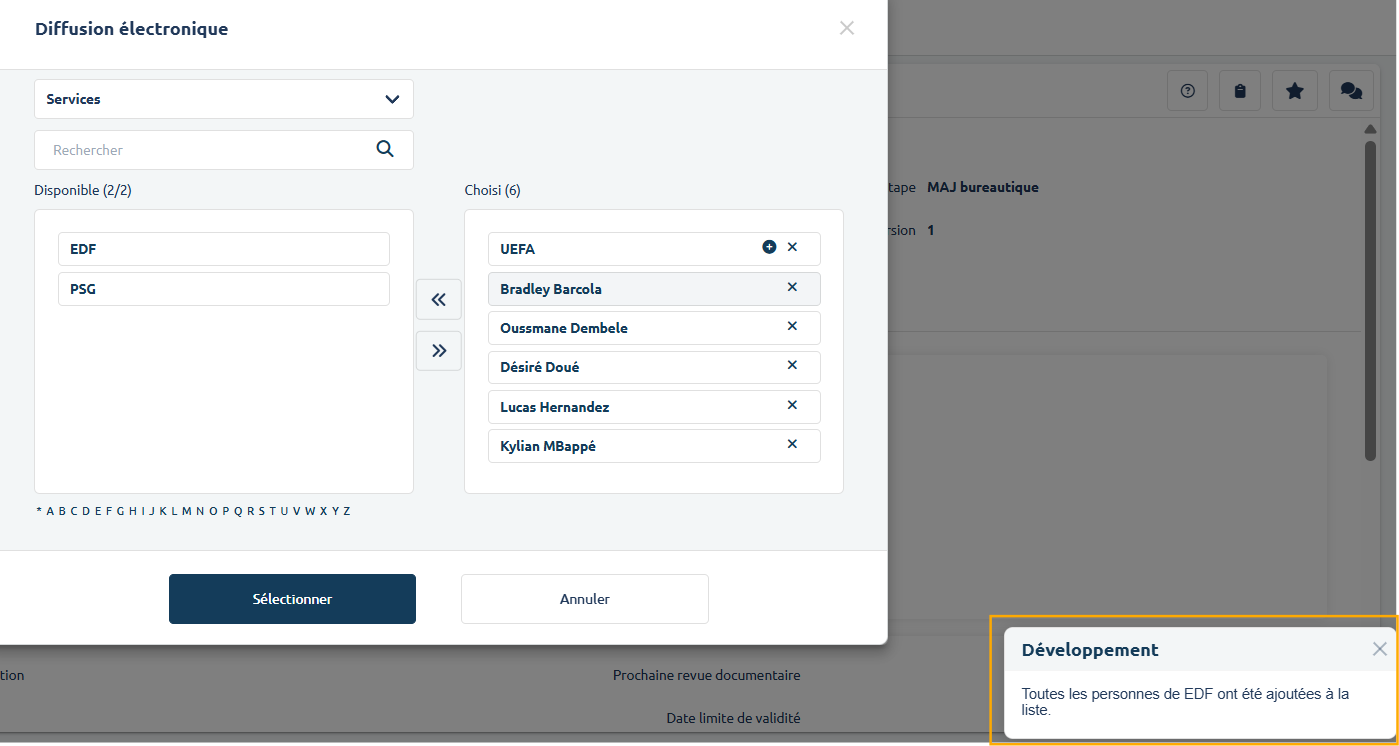Select PSG in the available list
This screenshot has width=1399, height=746.
tap(224, 289)
